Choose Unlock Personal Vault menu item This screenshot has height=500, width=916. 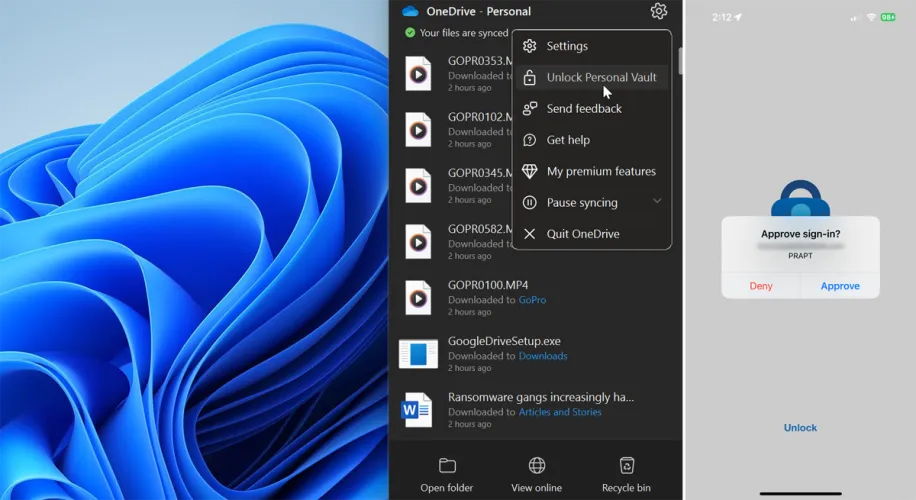tap(600, 78)
